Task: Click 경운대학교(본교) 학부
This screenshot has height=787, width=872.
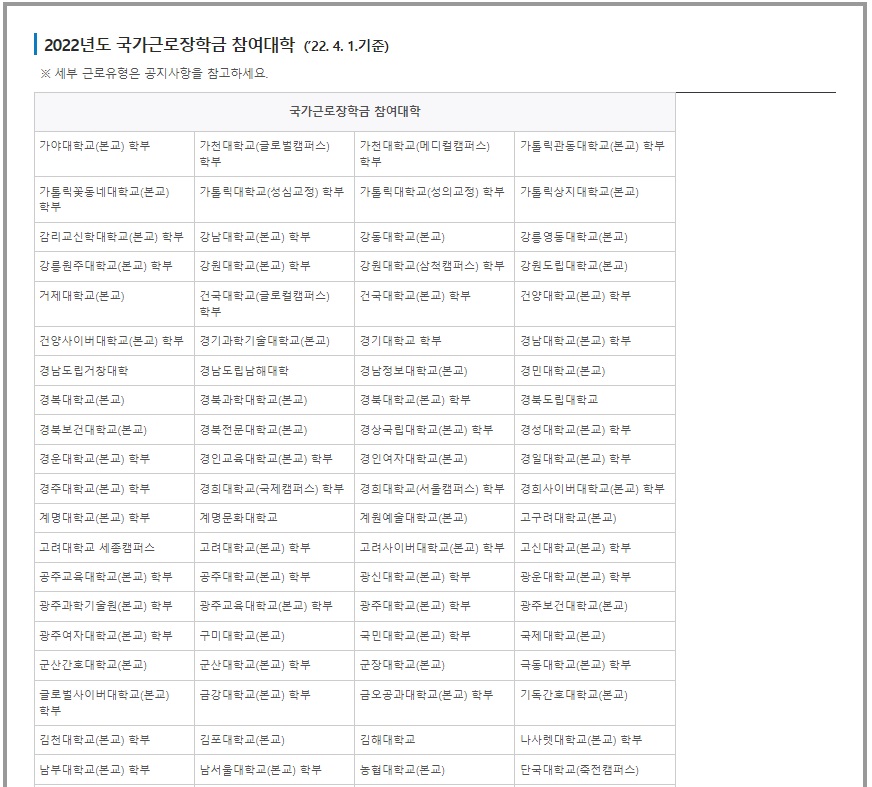Action: [95, 459]
